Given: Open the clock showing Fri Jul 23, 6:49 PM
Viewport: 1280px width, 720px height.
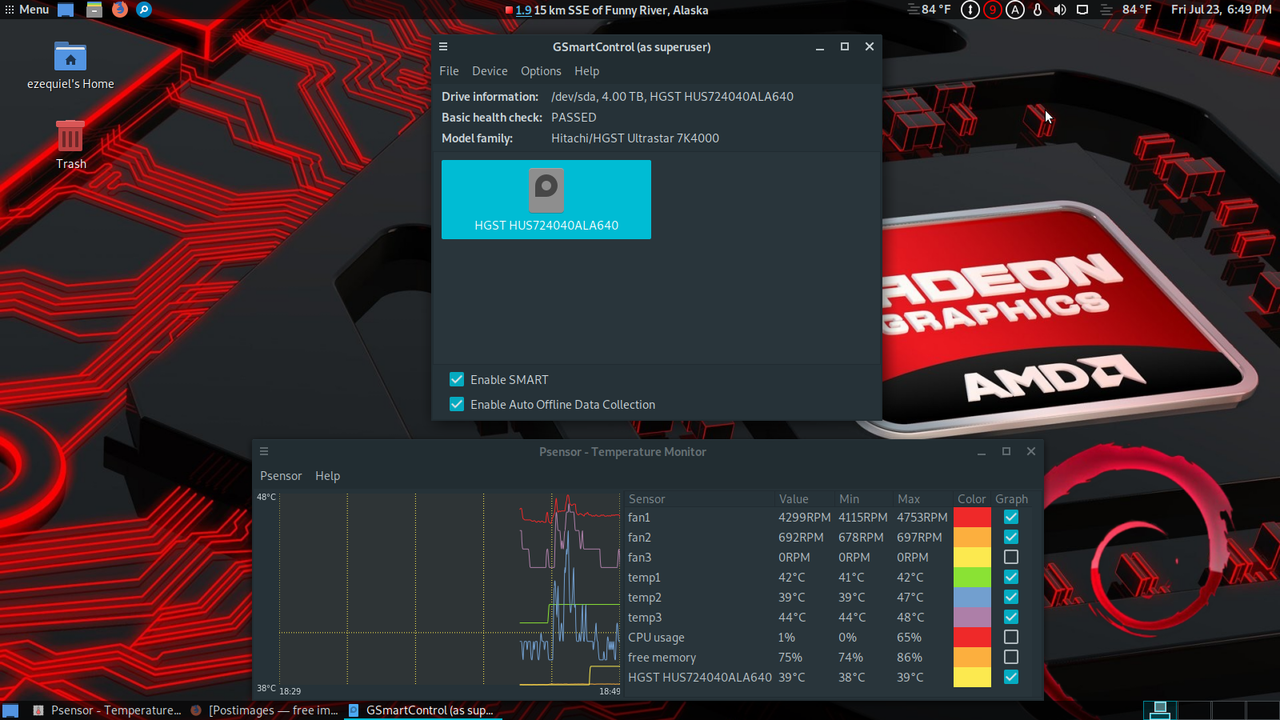Looking at the screenshot, I should click(1221, 10).
